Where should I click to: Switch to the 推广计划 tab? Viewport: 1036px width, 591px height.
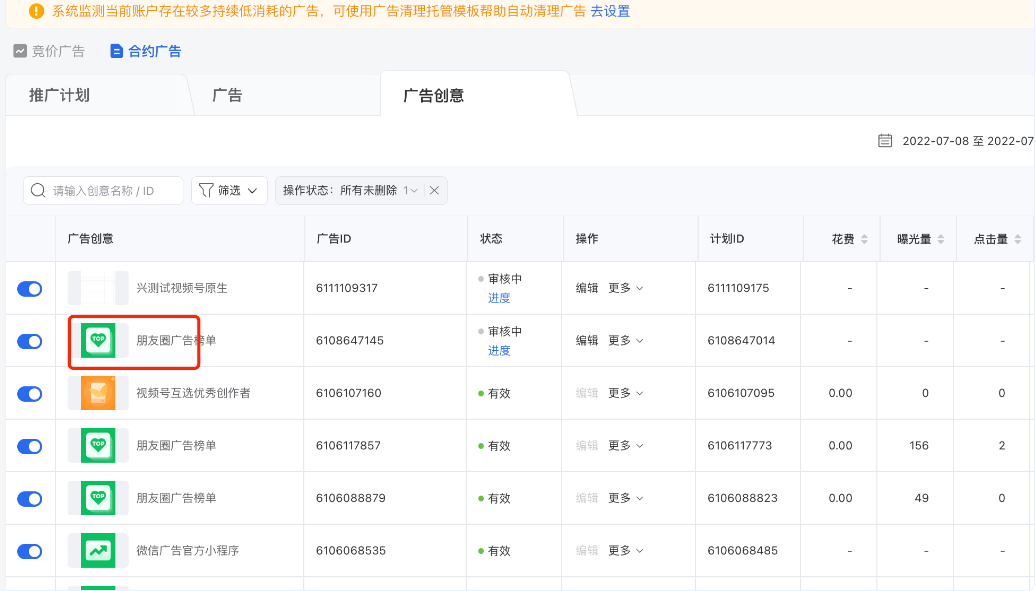[x=60, y=94]
